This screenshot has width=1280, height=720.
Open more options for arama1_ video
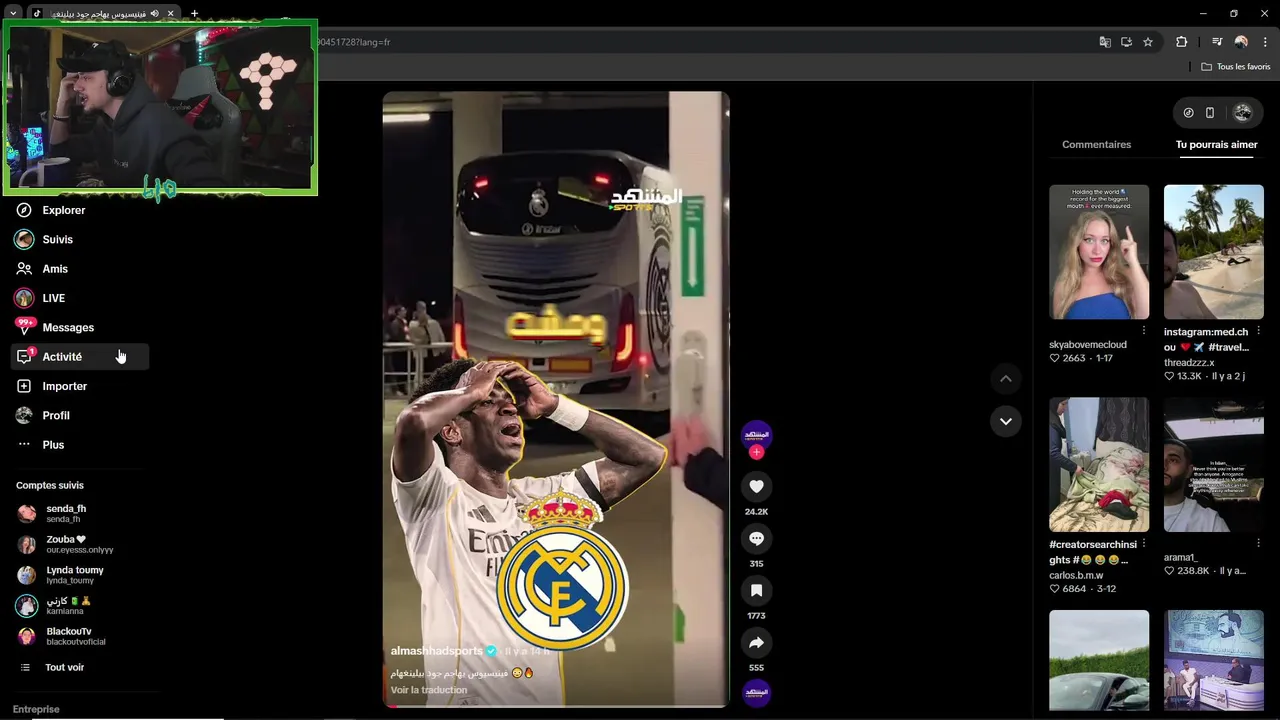coord(1258,544)
